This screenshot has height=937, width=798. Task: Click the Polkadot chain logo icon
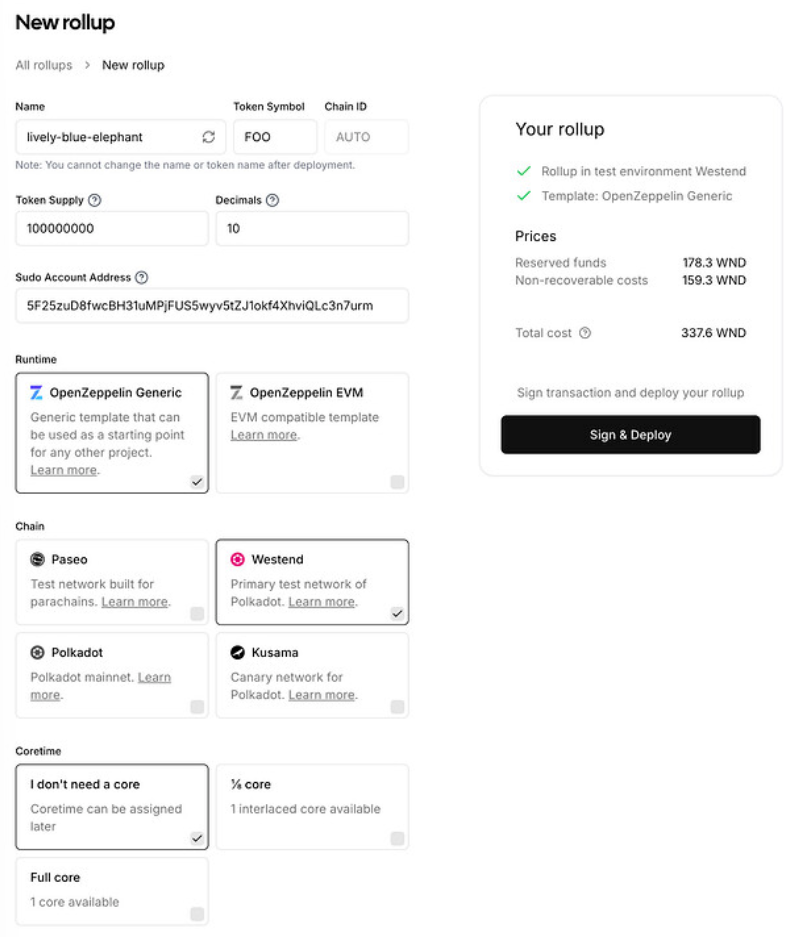tap(38, 653)
